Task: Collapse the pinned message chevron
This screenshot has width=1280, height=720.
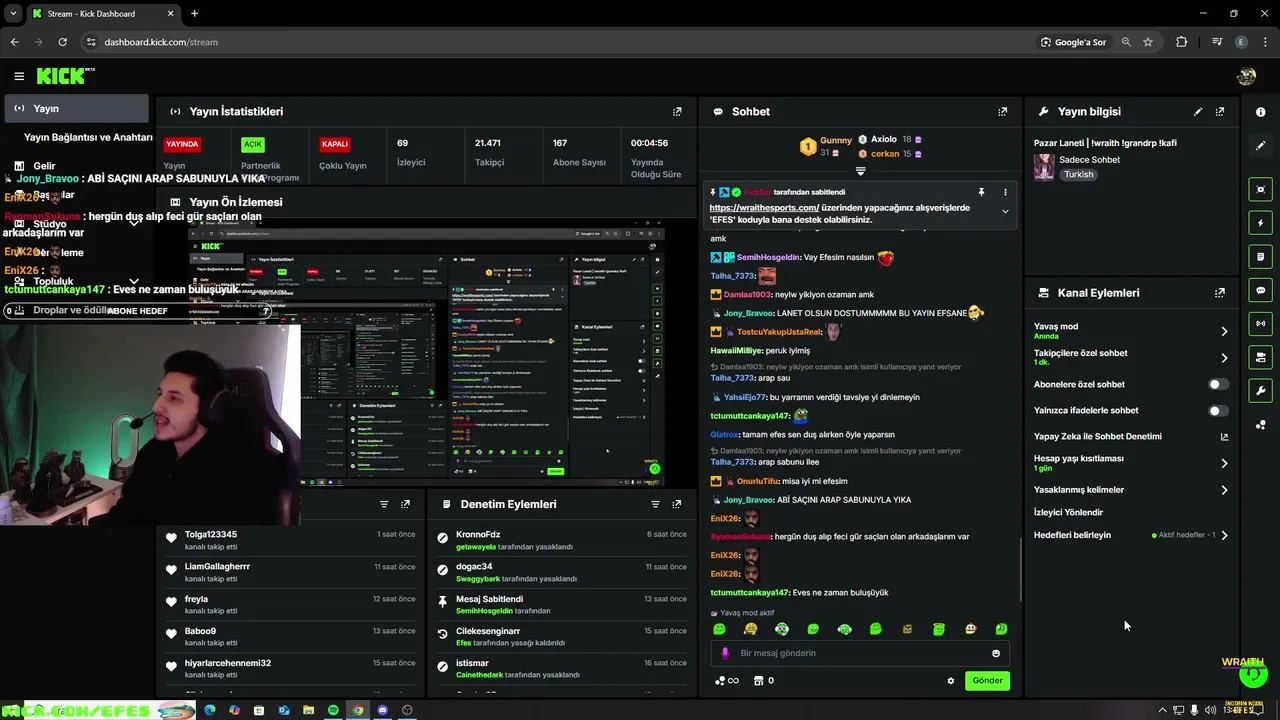Action: pos(1006,211)
